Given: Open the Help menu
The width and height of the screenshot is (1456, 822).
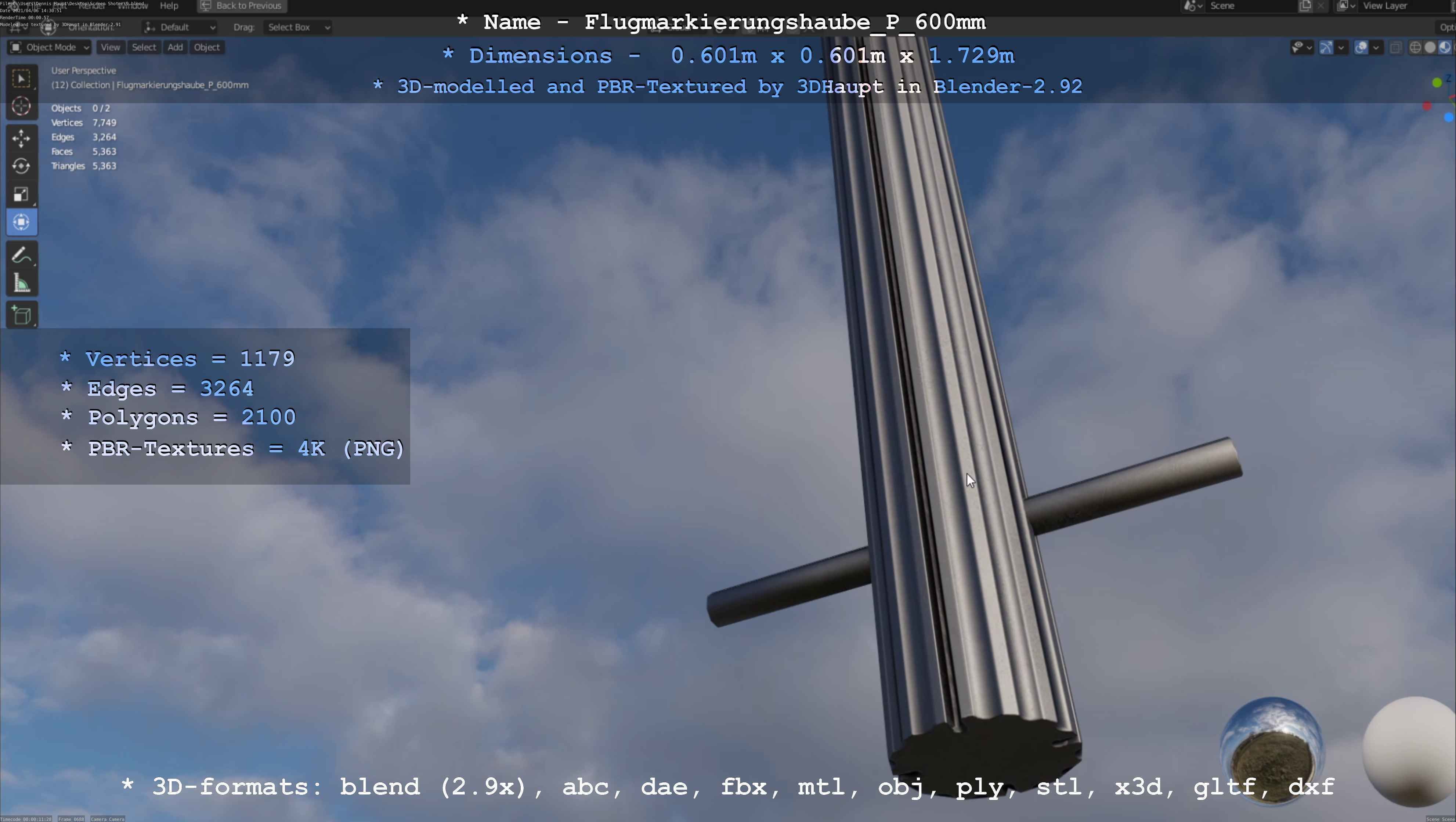Looking at the screenshot, I should click(169, 6).
